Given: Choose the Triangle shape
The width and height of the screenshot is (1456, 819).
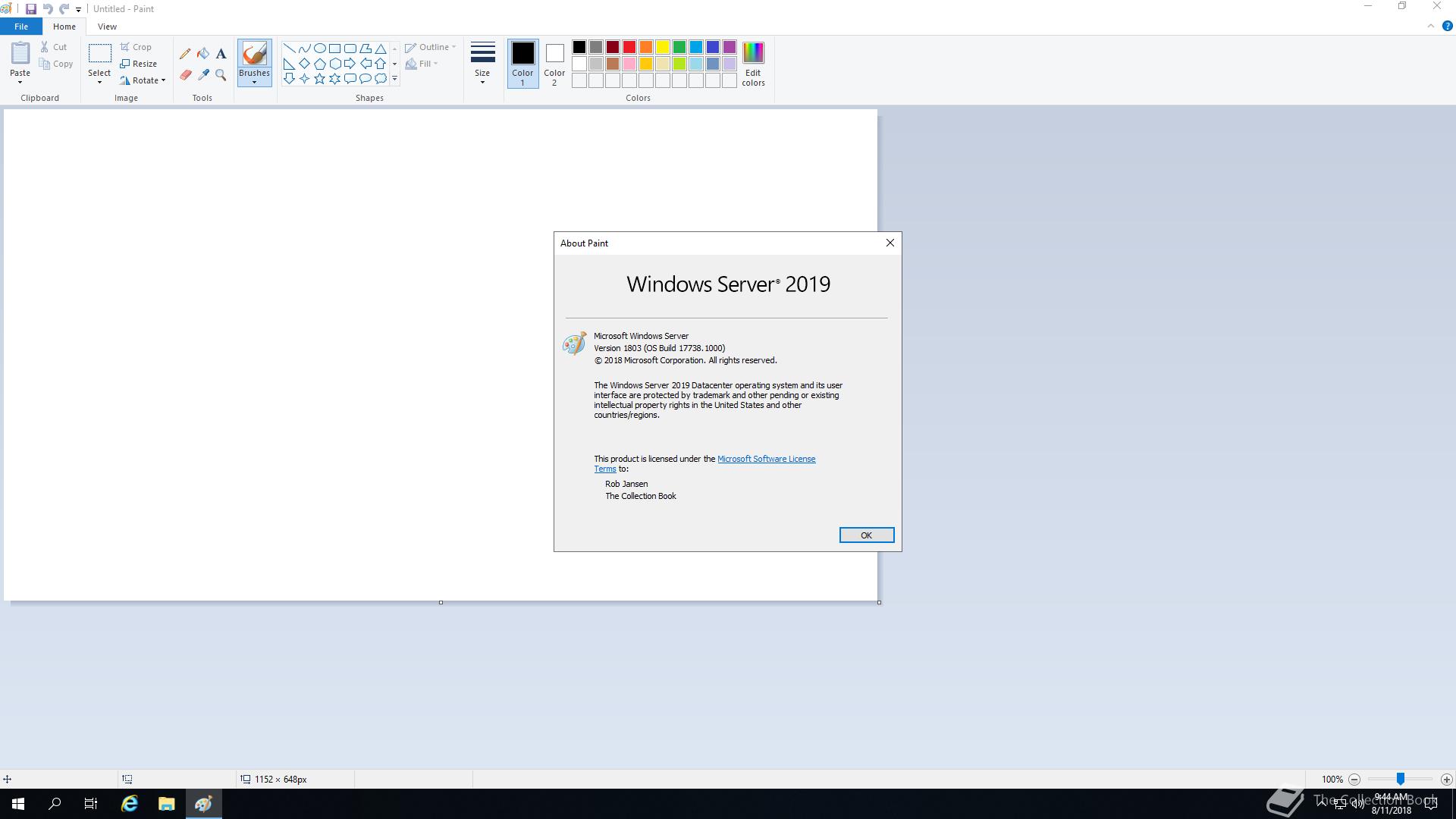Looking at the screenshot, I should 380,48.
